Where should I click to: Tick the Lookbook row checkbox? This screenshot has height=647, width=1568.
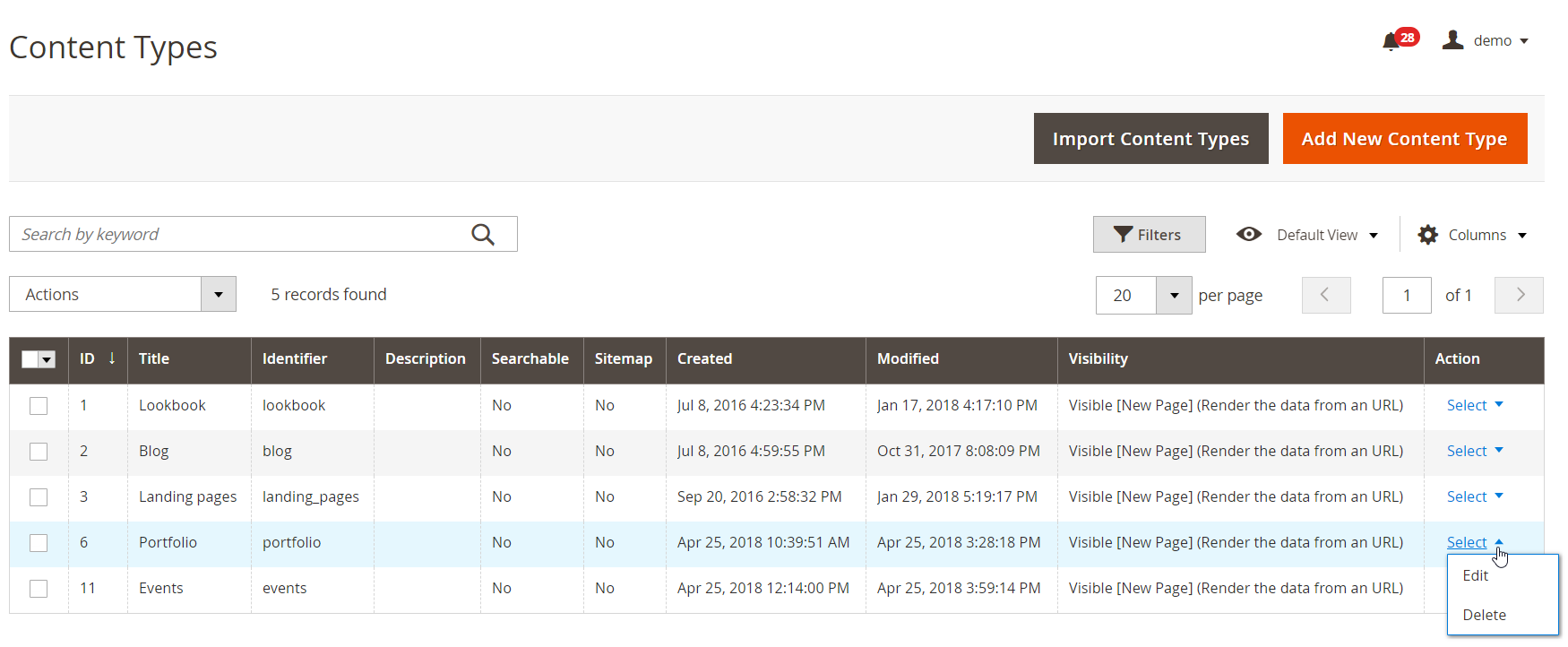coord(39,406)
